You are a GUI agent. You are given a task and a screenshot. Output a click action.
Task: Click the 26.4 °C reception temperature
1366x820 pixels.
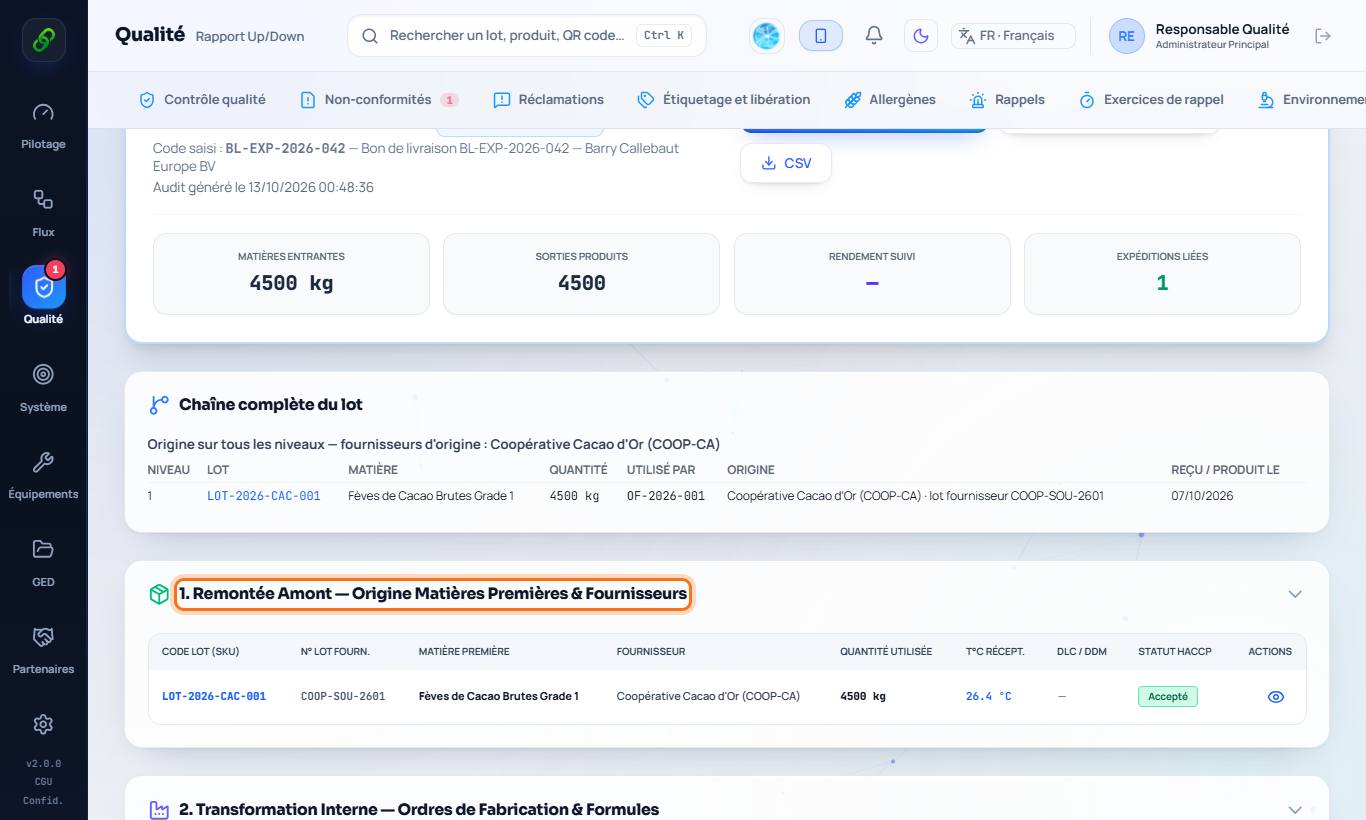(988, 696)
